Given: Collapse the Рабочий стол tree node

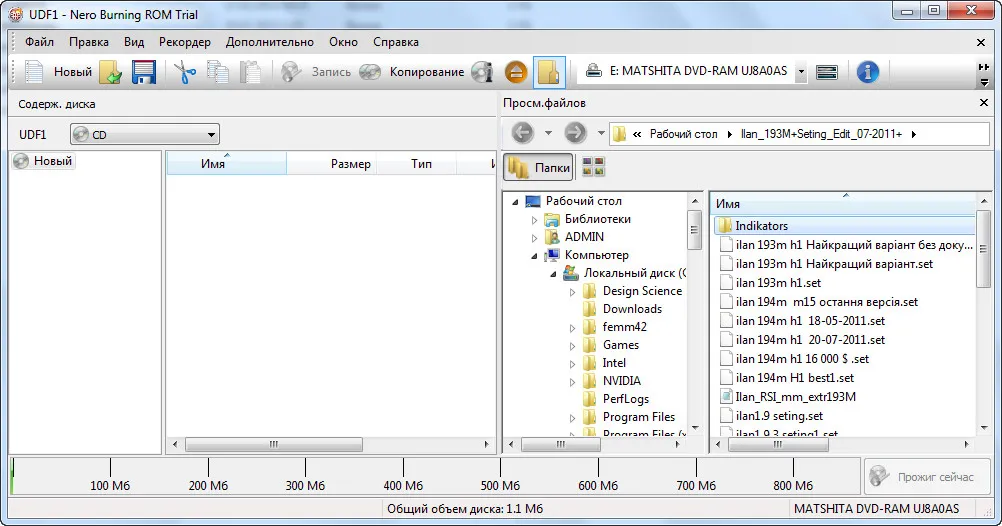Looking at the screenshot, I should tap(515, 201).
